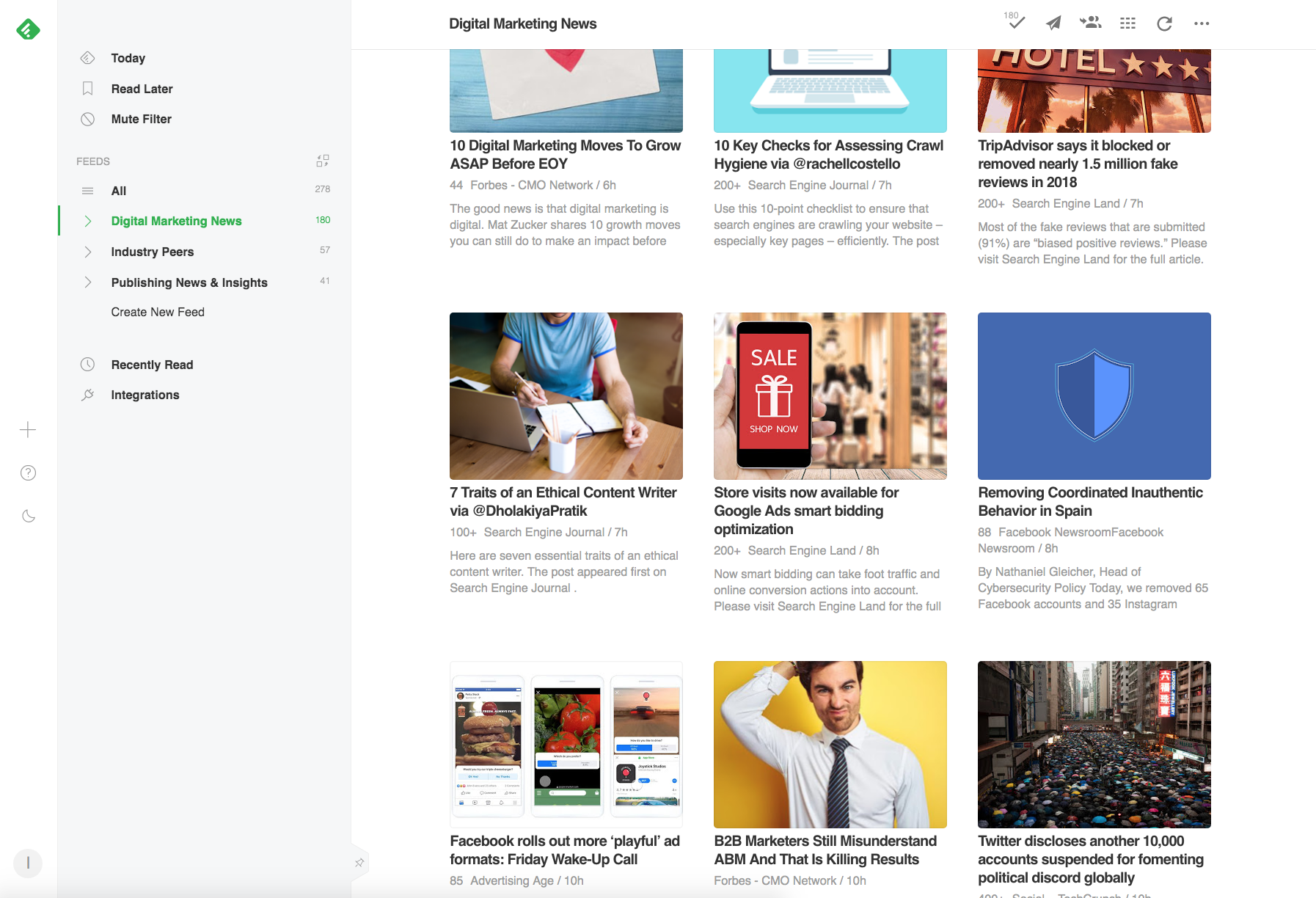The image size is (1316, 898).
Task: Open Digital Marketing News feed
Action: (176, 221)
